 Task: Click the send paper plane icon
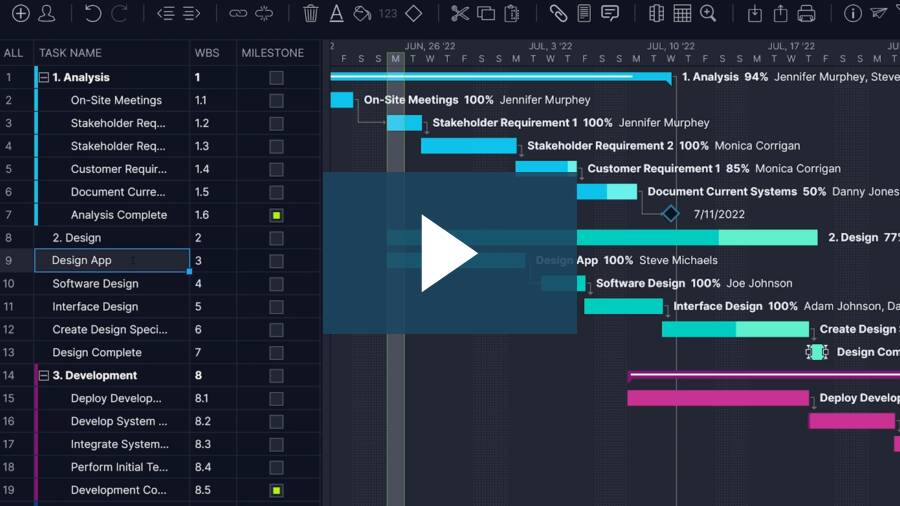(x=879, y=13)
